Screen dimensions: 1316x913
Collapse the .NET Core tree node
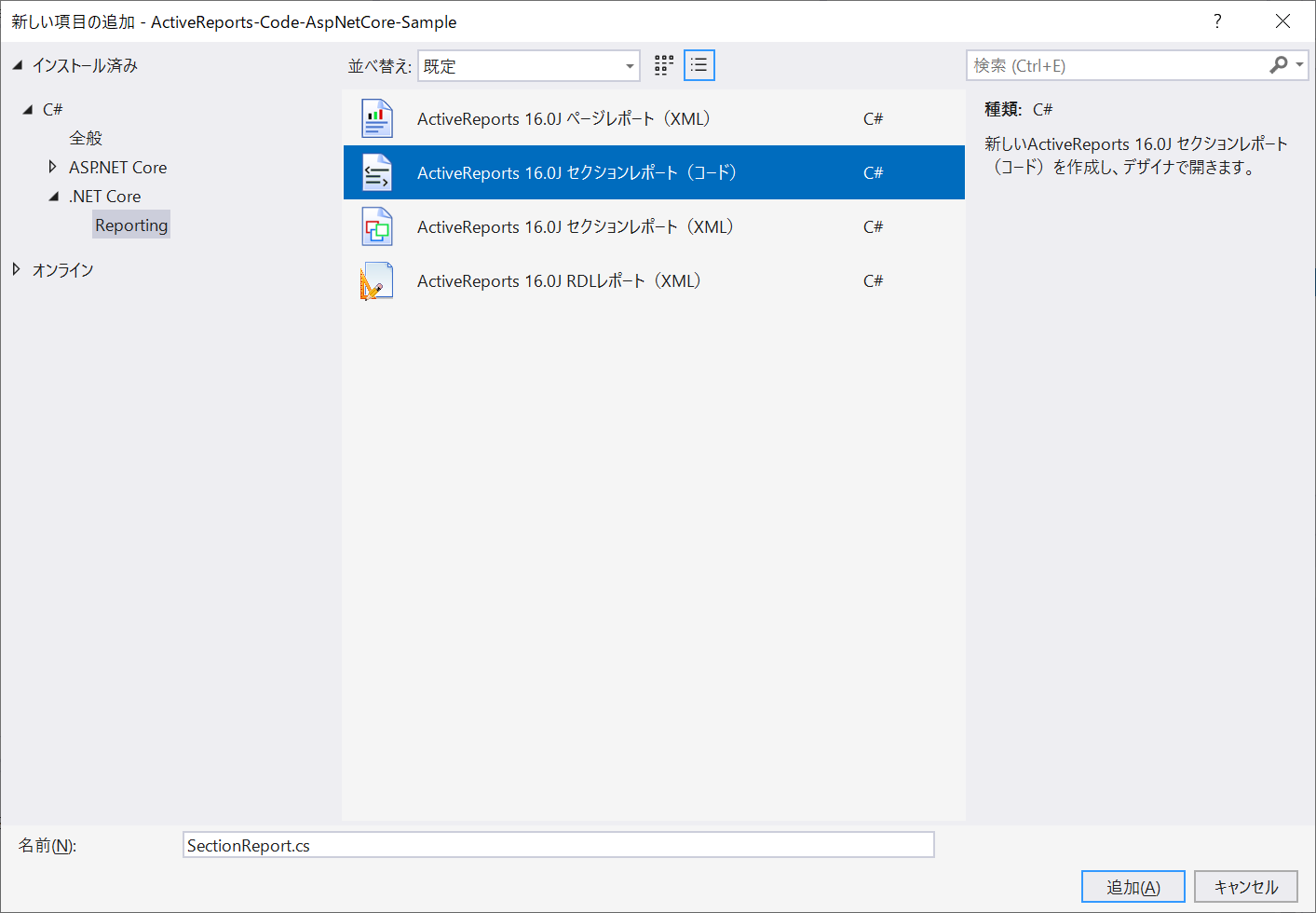tap(54, 197)
